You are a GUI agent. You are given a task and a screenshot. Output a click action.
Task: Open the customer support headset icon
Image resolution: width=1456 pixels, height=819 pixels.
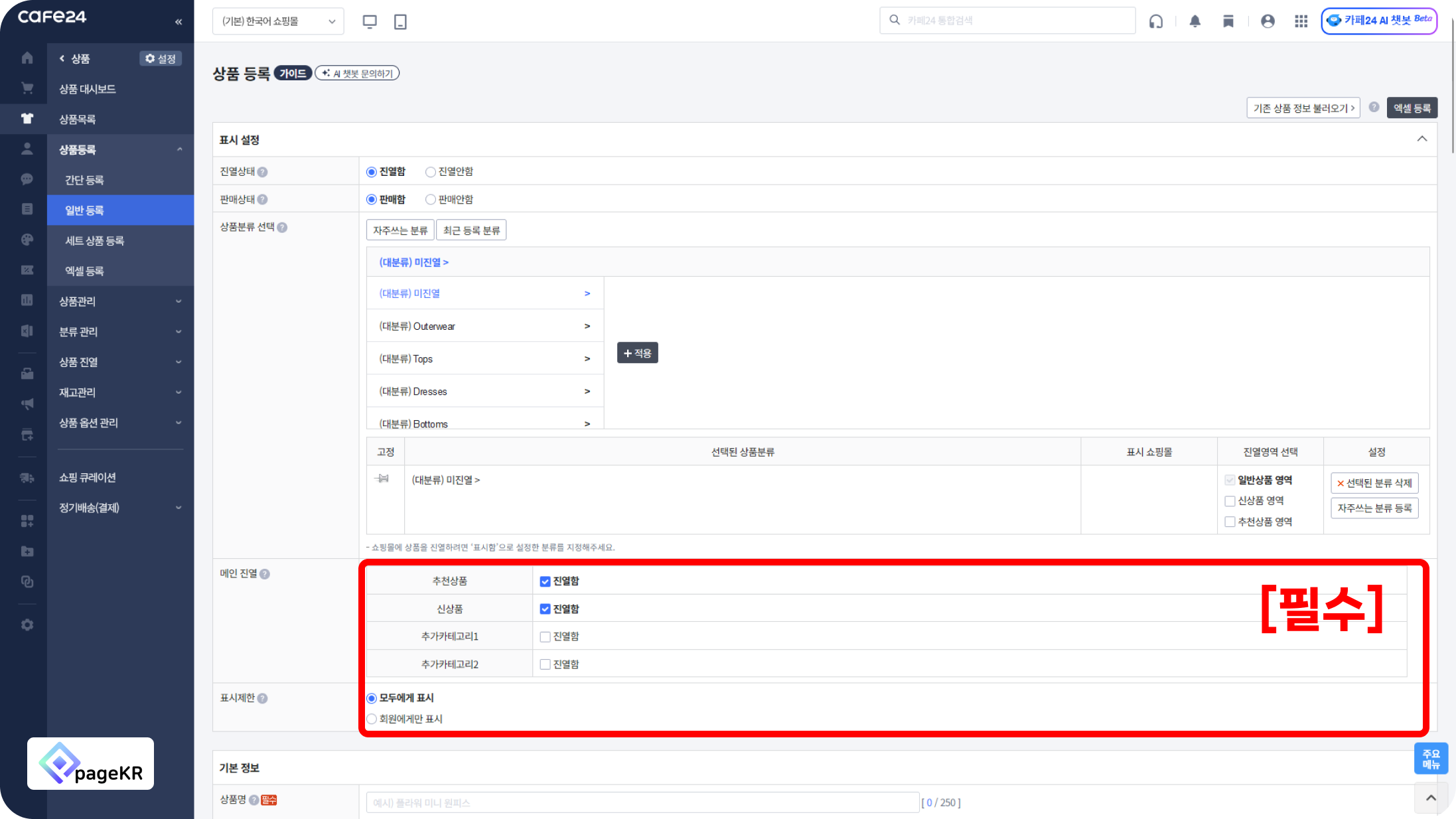[1156, 21]
